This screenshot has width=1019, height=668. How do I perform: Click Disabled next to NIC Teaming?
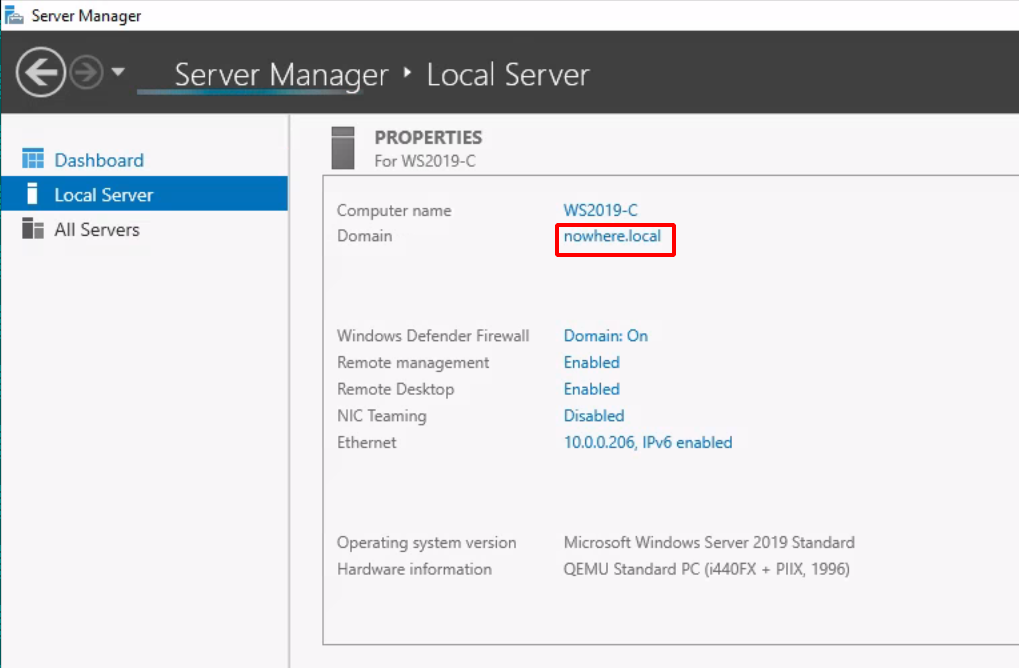click(594, 415)
